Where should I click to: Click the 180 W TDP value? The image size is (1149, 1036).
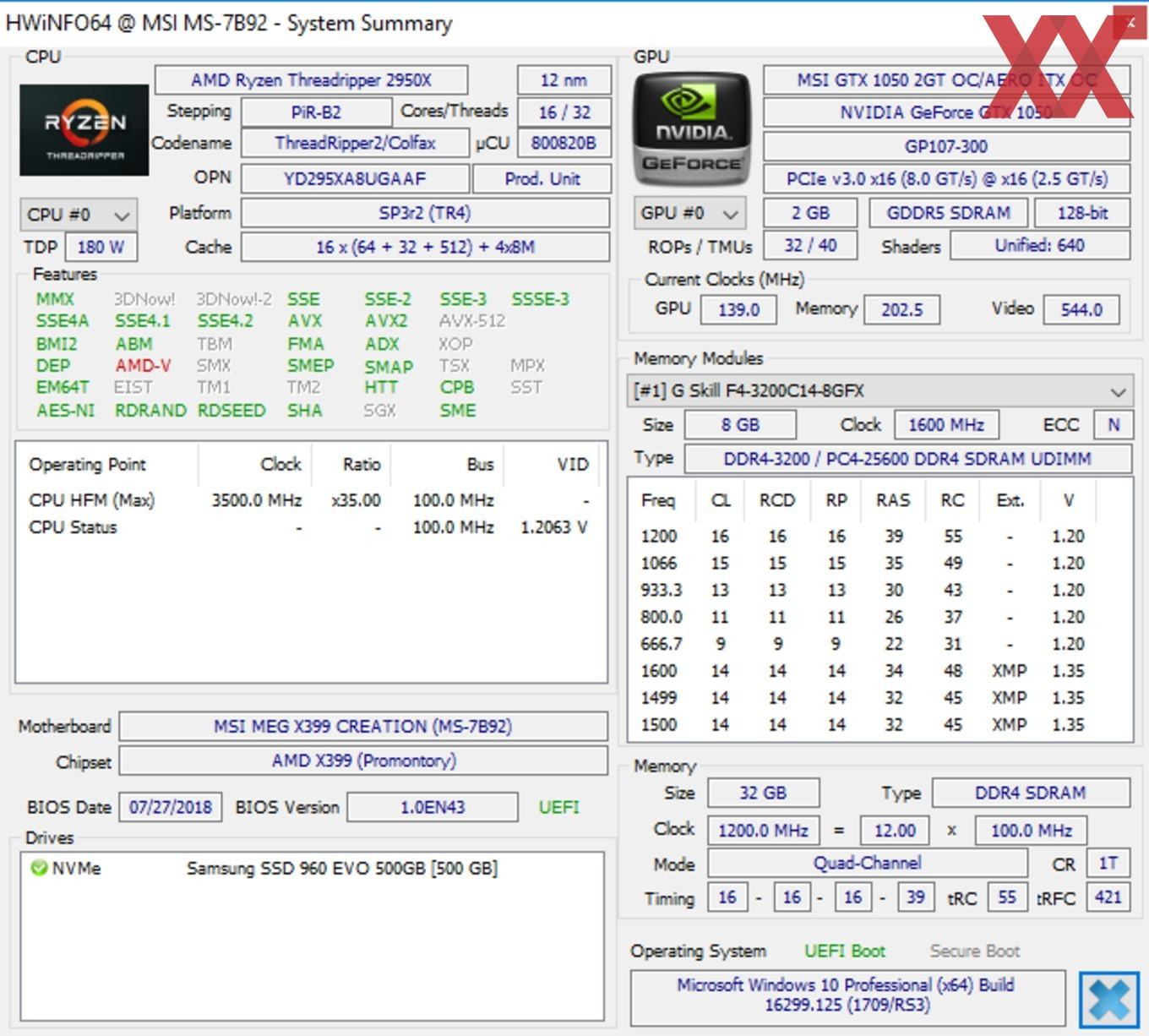click(101, 247)
